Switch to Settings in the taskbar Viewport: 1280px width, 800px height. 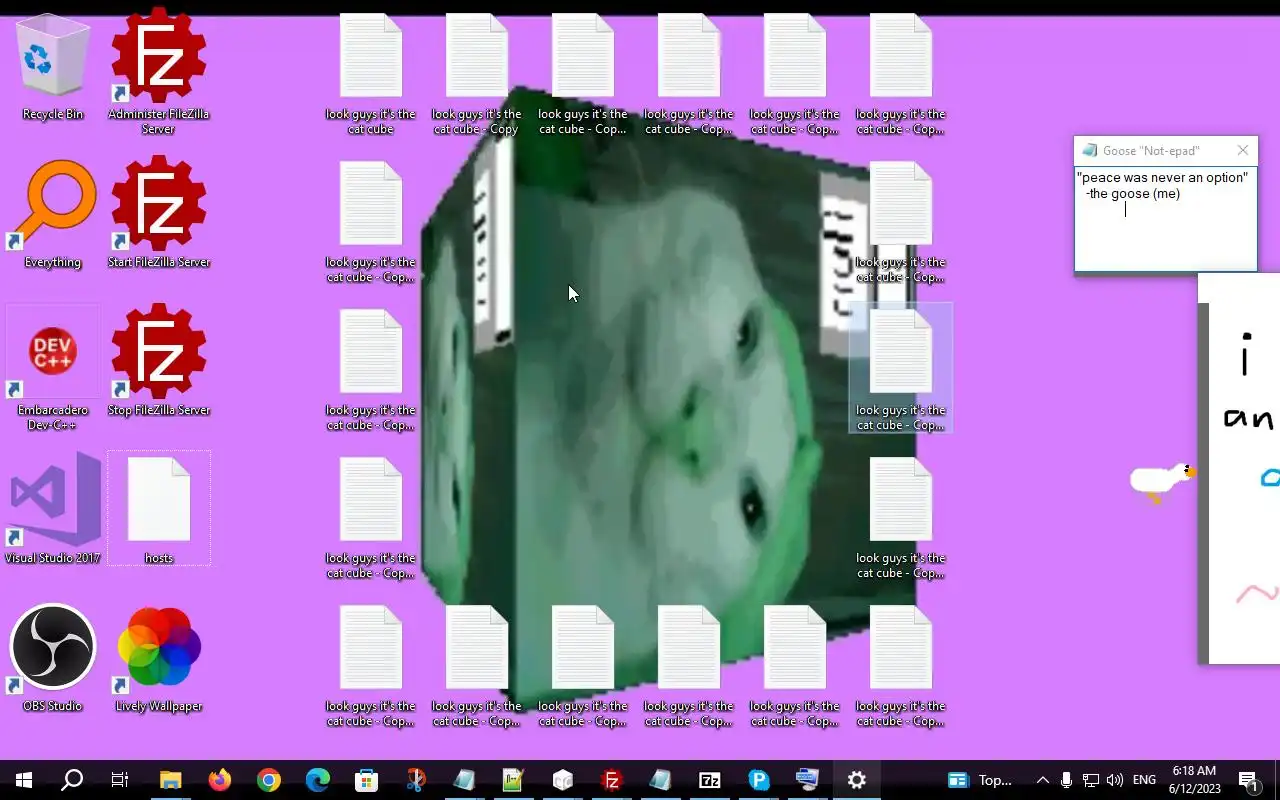coord(856,780)
